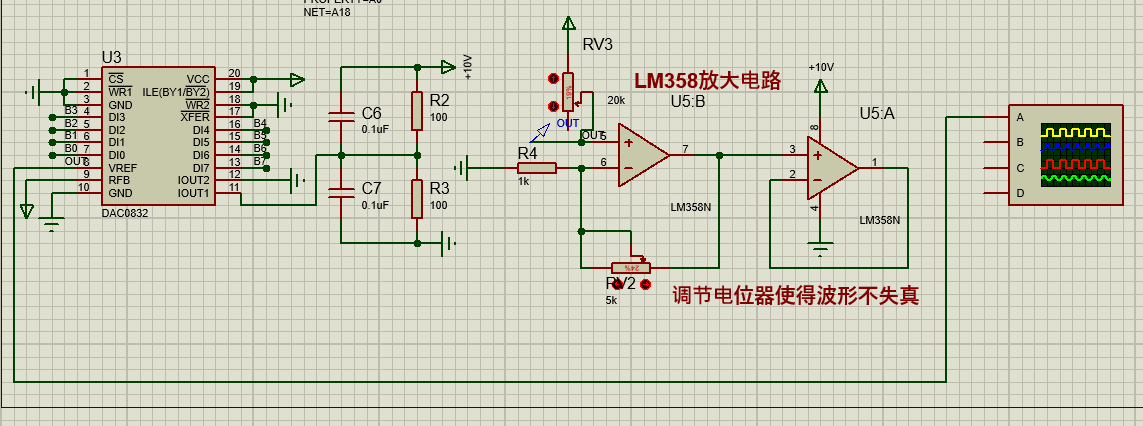The width and height of the screenshot is (1143, 426).
Task: Click the 'VREF' pin name on DAC0832
Action: 122,168
